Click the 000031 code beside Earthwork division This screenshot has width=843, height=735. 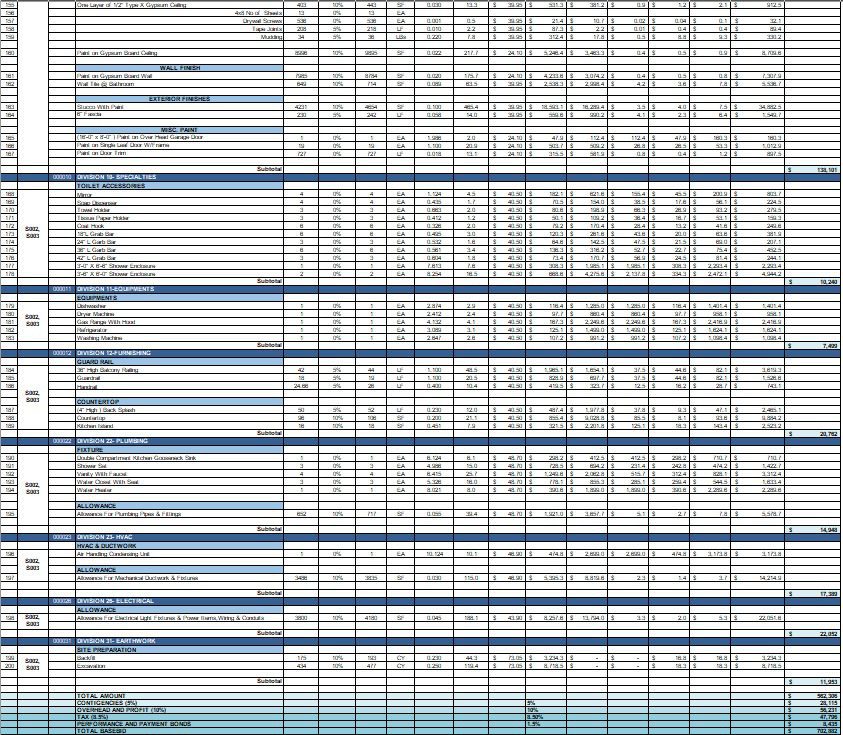pos(61,639)
